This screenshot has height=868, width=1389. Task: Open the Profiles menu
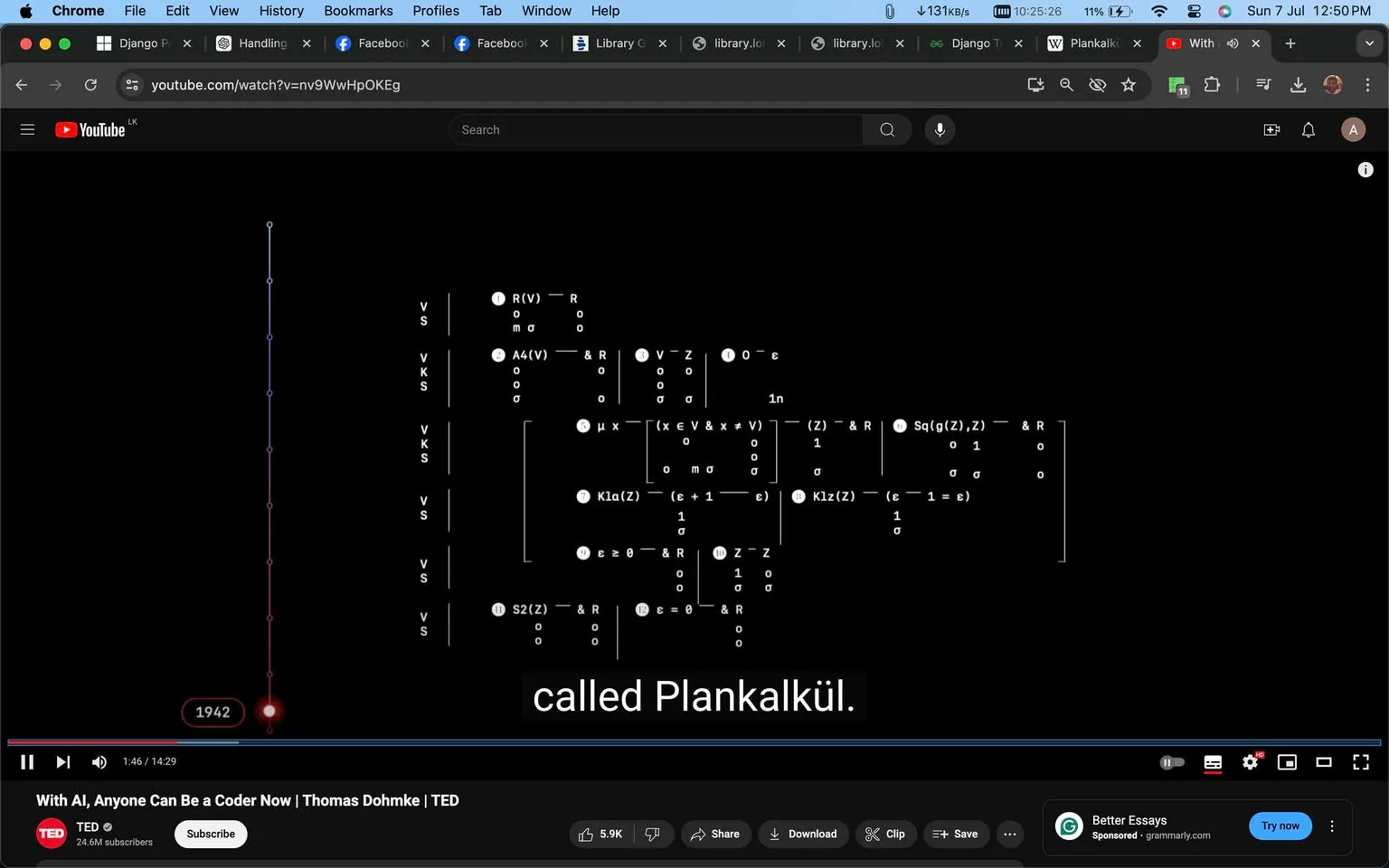coord(436,11)
